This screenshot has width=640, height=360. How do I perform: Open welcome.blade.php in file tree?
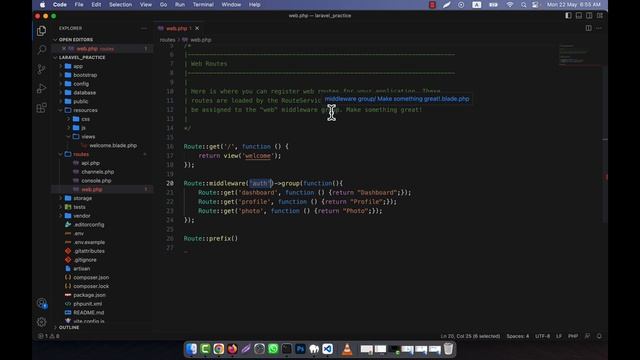pyautogui.click(x=113, y=145)
